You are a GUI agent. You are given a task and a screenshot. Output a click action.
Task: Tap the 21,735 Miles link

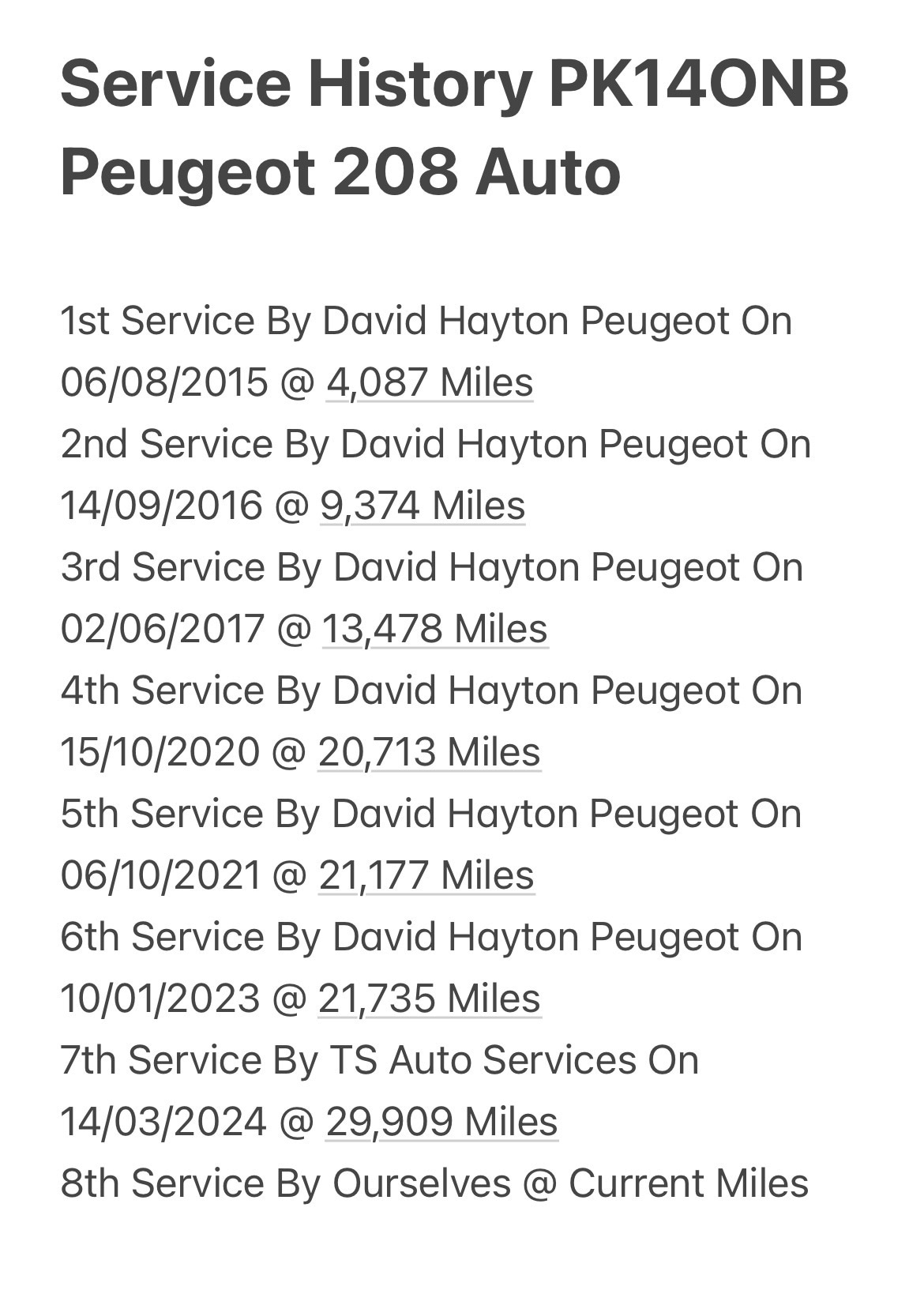pos(430,999)
